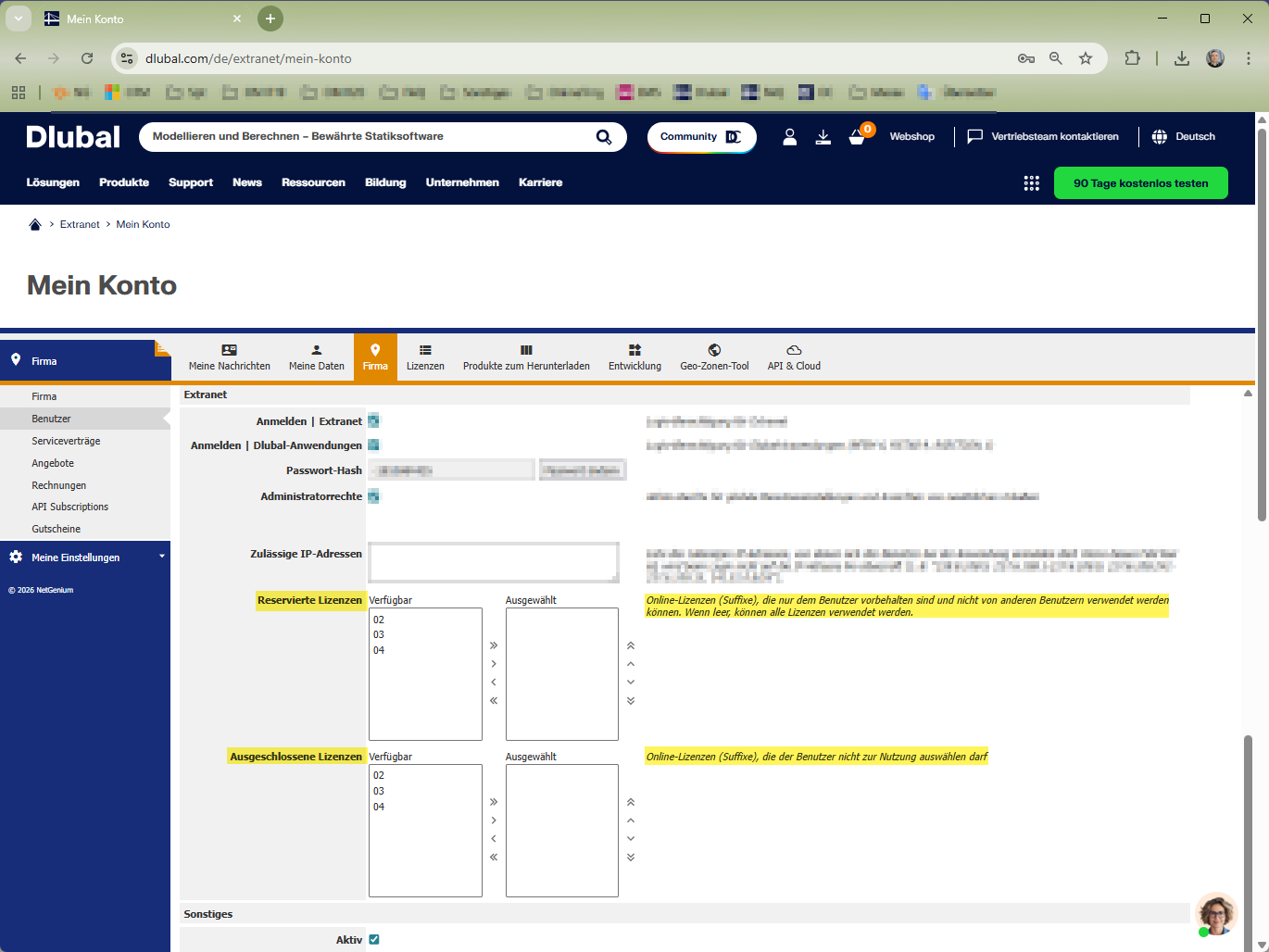Toggle Administratorrechte checkbox

point(373,496)
